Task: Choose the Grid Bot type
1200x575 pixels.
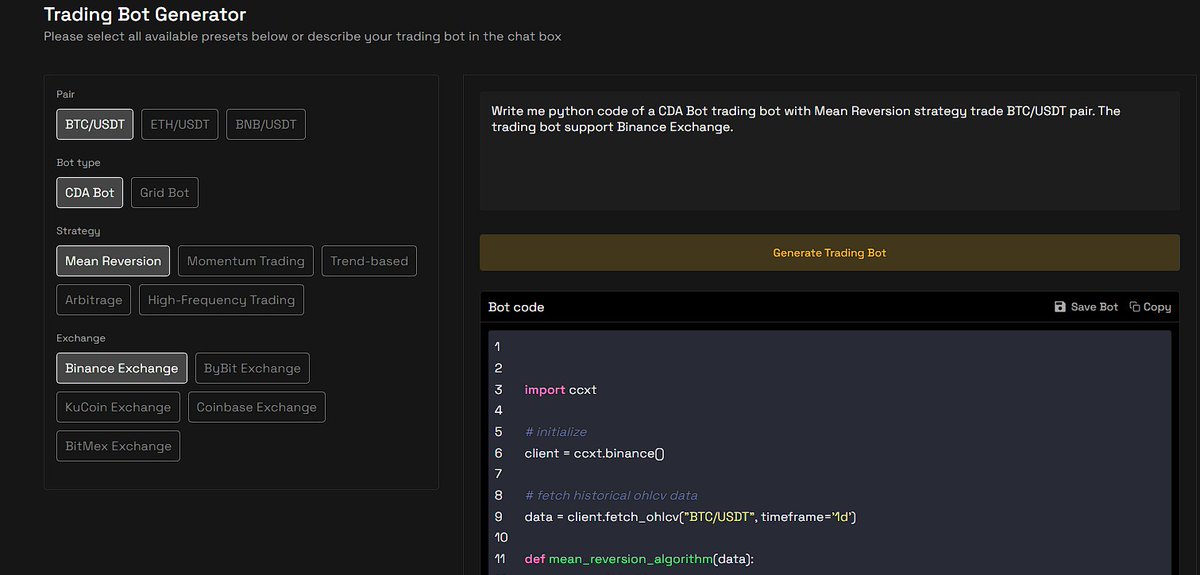Action: point(165,192)
